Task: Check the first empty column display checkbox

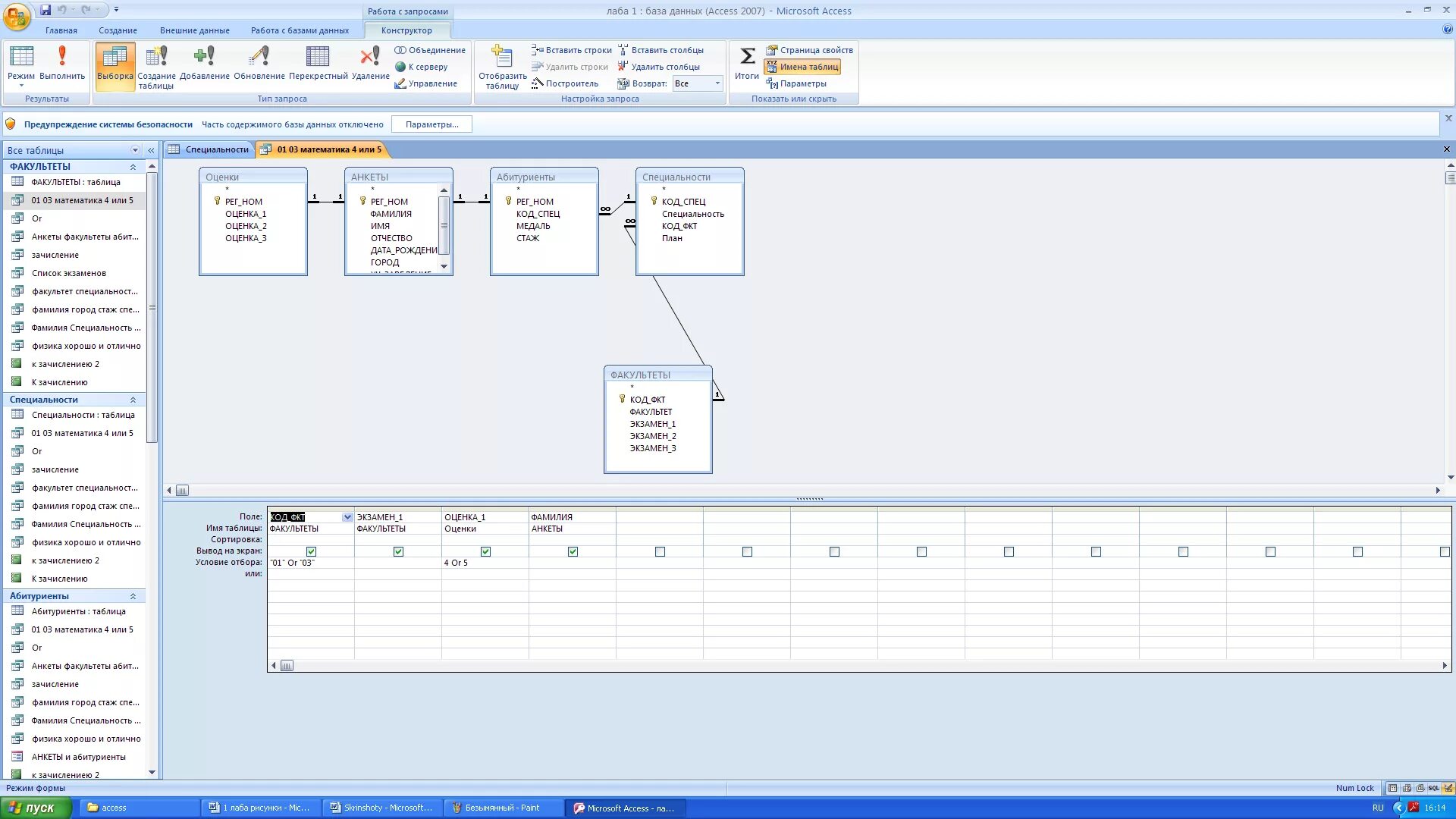Action: coord(660,551)
